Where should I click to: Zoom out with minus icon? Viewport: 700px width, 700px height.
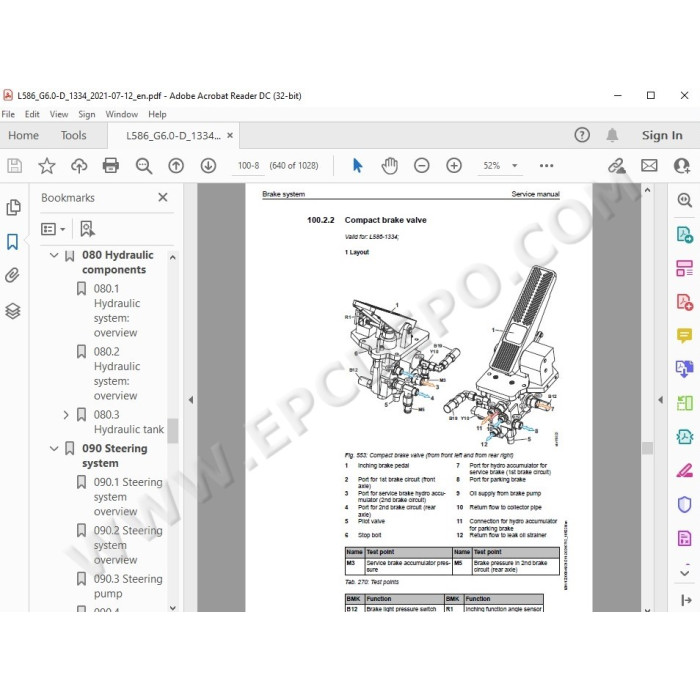click(421, 166)
